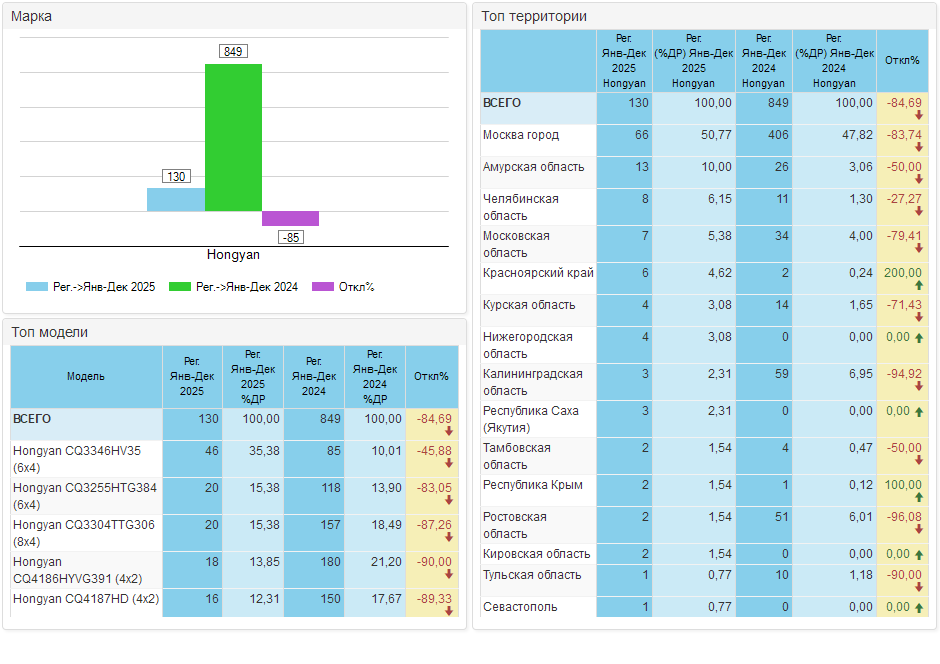This screenshot has height=664, width=940.
Task: Click the light blue 130 bar in chart
Action: coord(176,200)
